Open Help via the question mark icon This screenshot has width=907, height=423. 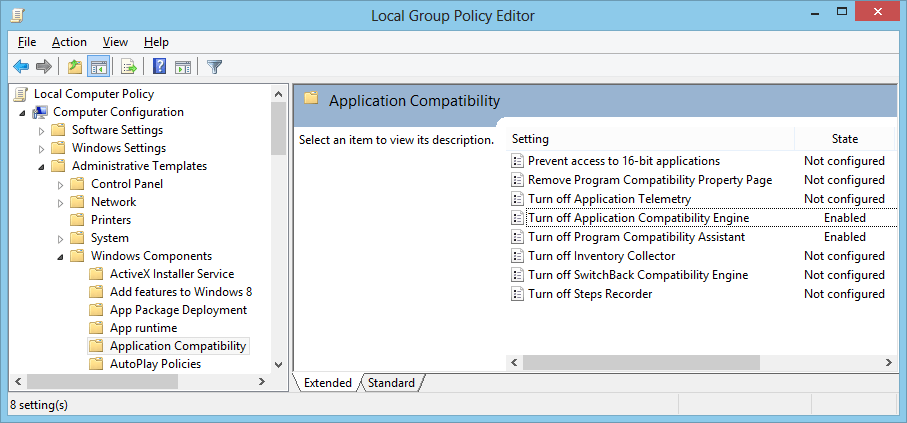pos(160,67)
